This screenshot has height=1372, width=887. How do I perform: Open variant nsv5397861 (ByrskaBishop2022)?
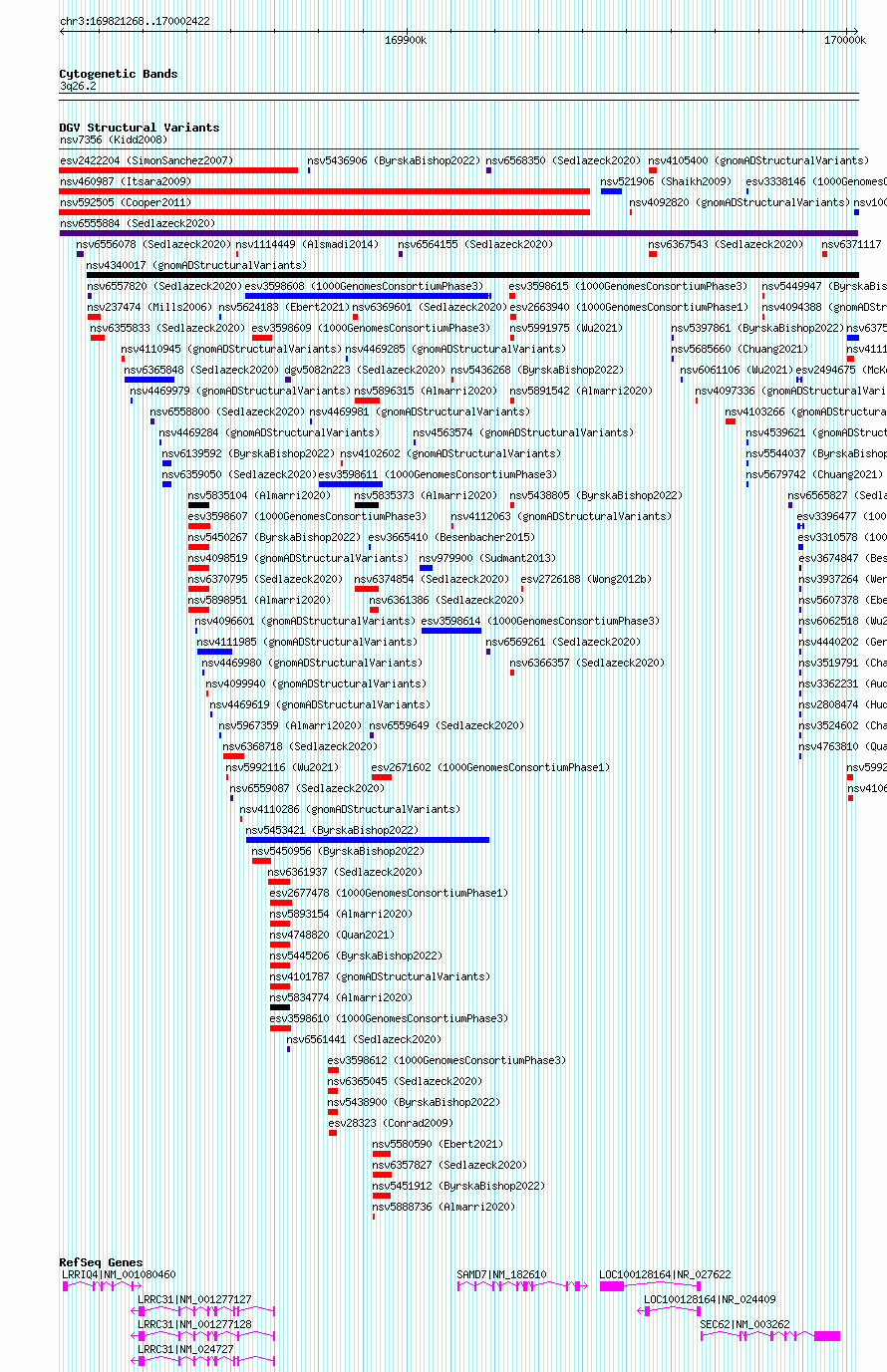(x=757, y=328)
